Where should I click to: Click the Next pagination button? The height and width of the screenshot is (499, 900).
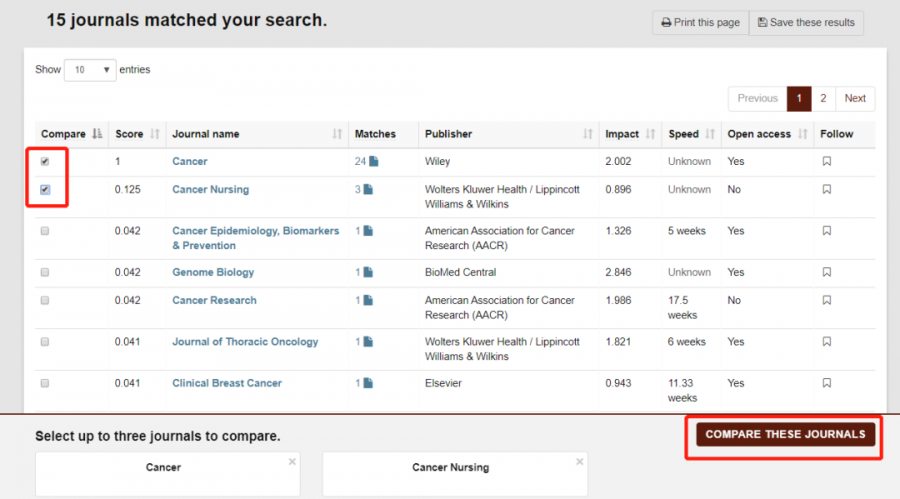[x=855, y=98]
